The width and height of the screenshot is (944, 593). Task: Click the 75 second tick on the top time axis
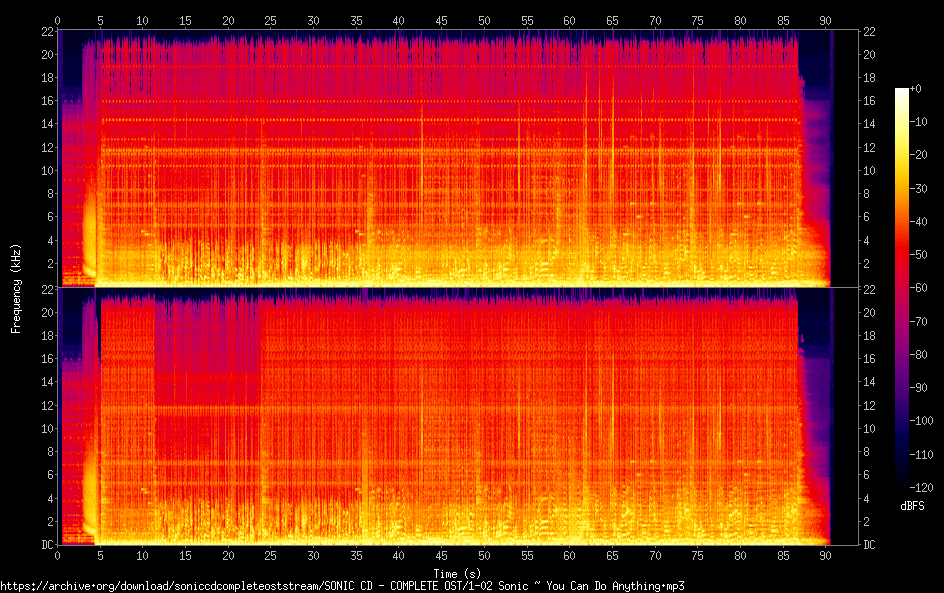point(697,20)
